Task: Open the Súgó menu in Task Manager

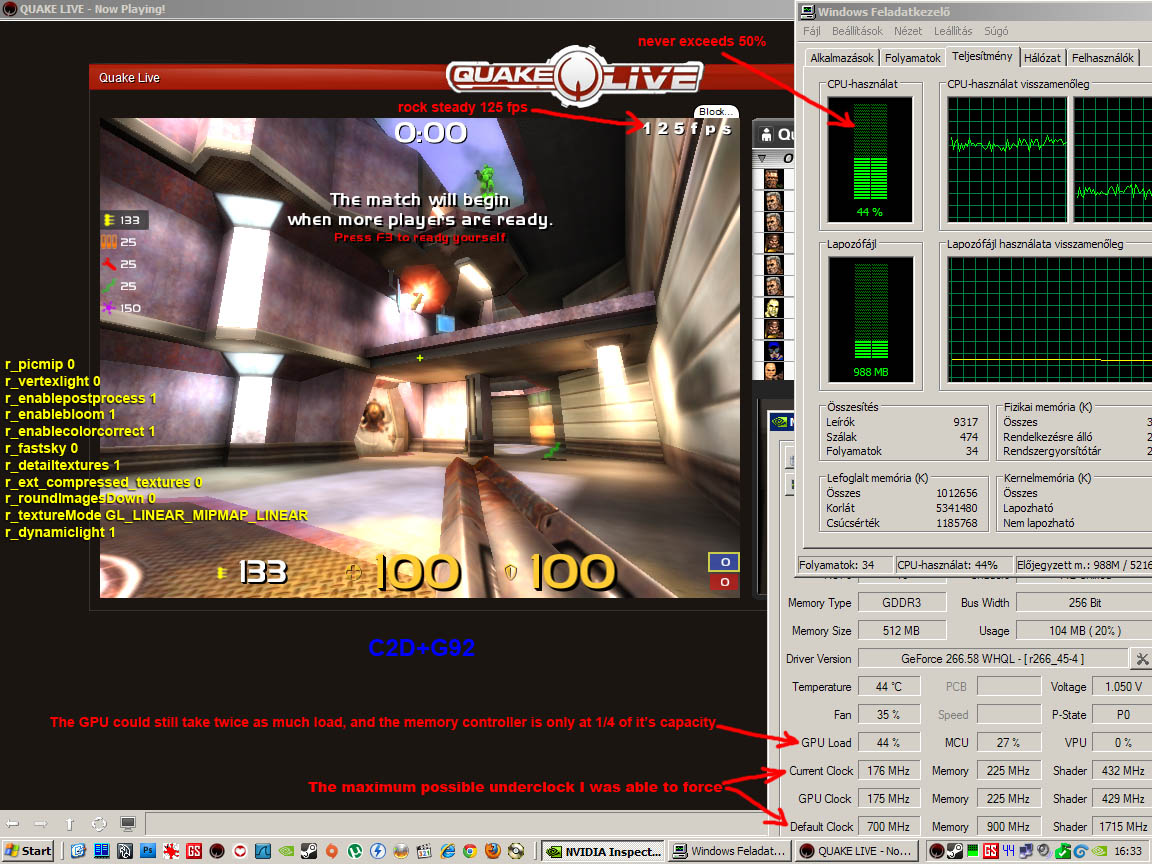Action: tap(996, 31)
